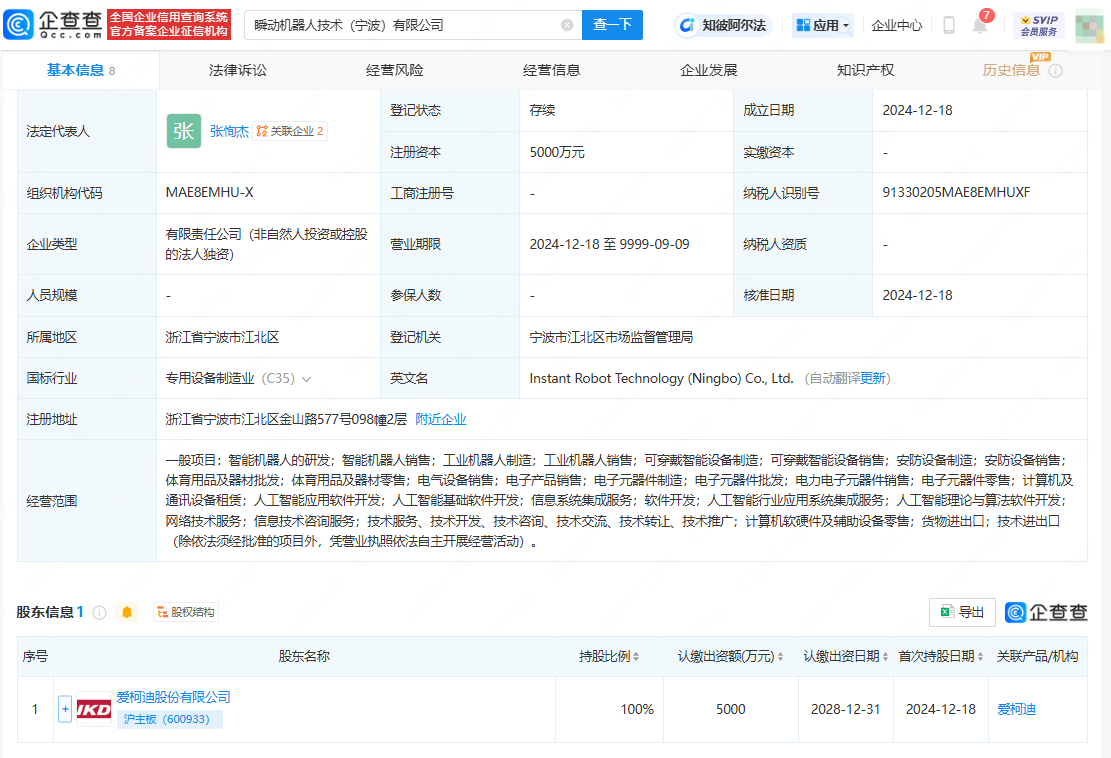This screenshot has height=758, width=1111.
Task: Open the 股权结构 chart button
Action: [x=186, y=612]
